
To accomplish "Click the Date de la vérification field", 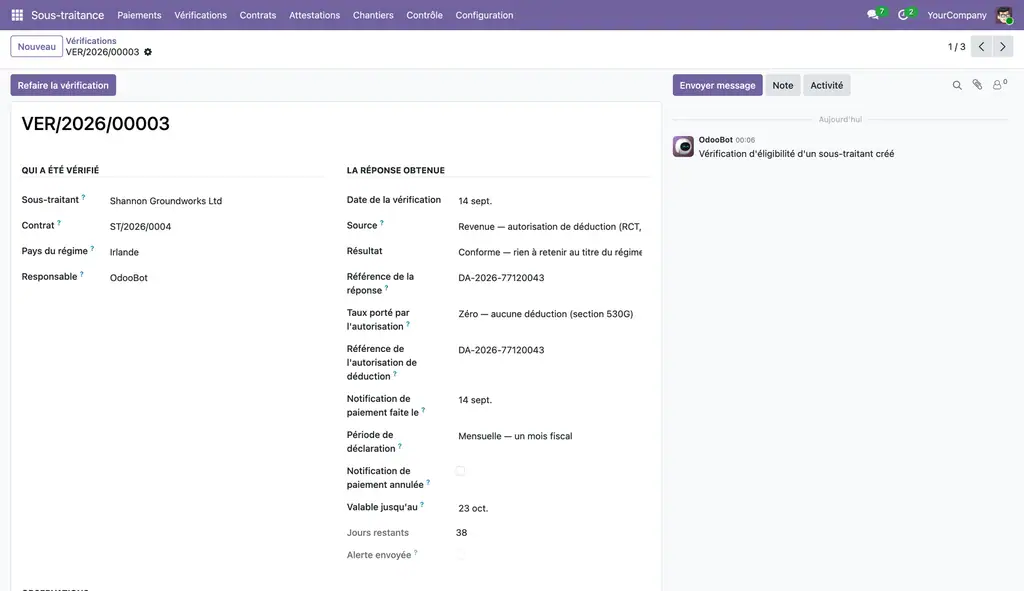I will [550, 201].
